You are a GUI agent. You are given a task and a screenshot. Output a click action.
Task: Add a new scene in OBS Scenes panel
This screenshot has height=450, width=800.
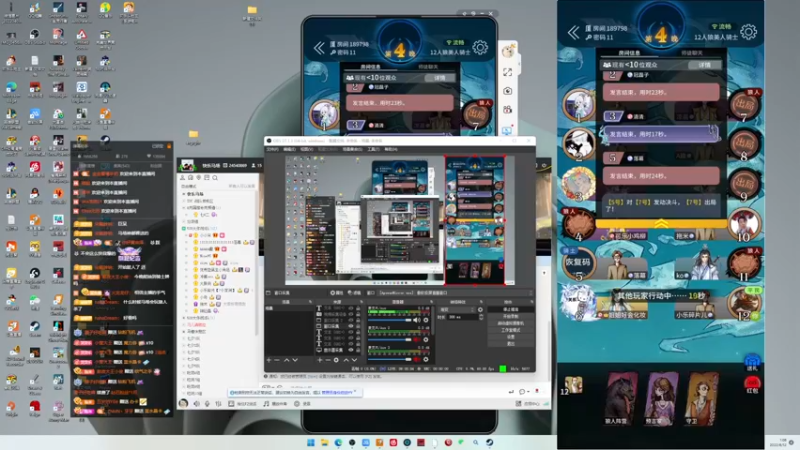[x=268, y=360]
